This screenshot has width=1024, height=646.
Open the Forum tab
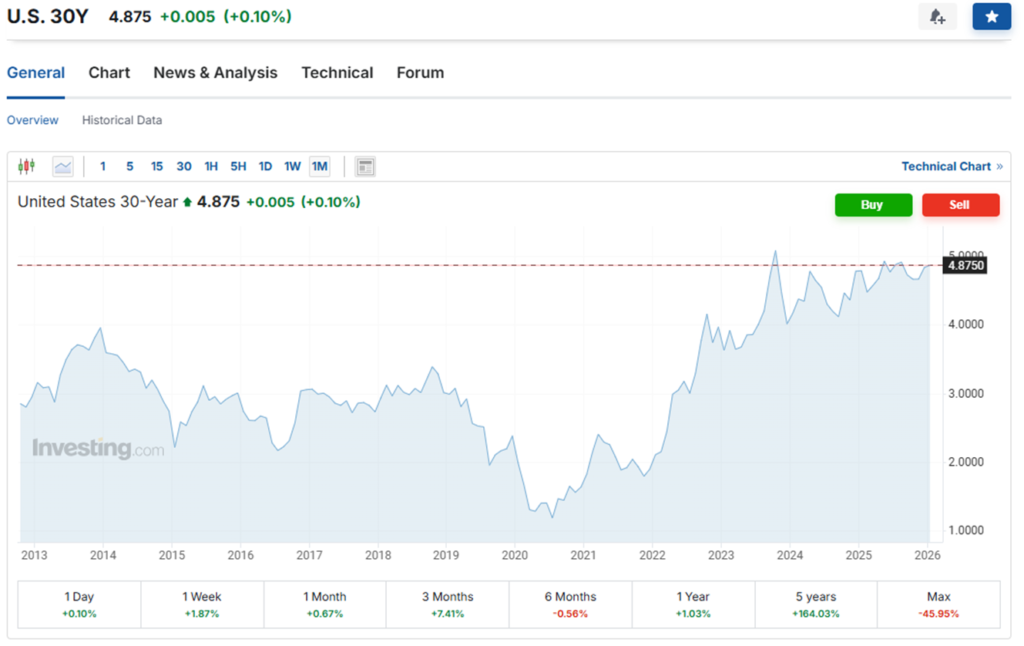tap(420, 73)
